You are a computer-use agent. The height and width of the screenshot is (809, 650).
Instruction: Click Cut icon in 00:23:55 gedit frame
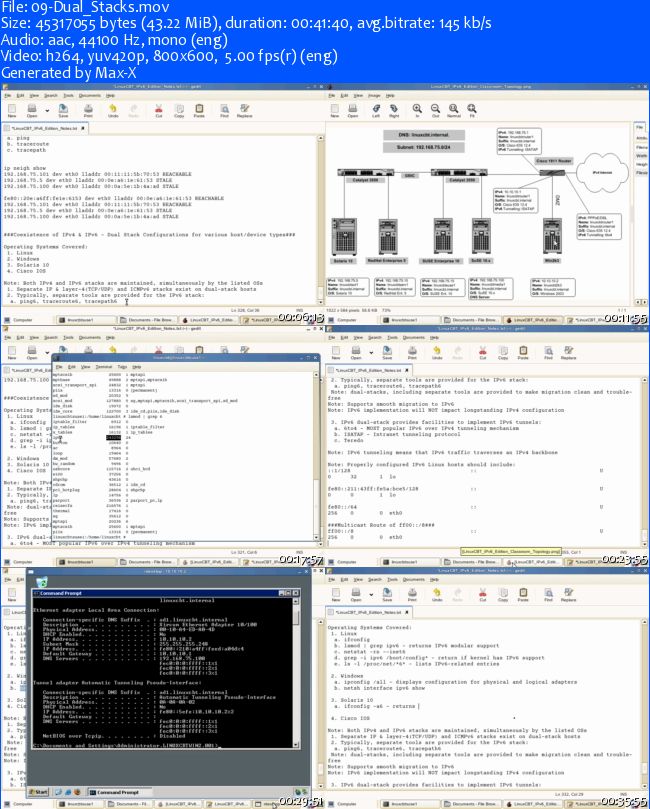(483, 352)
